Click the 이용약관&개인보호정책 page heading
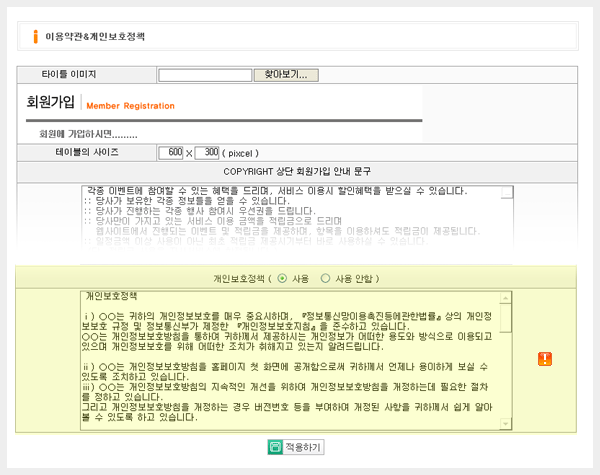The height and width of the screenshot is (475, 600). (95, 36)
